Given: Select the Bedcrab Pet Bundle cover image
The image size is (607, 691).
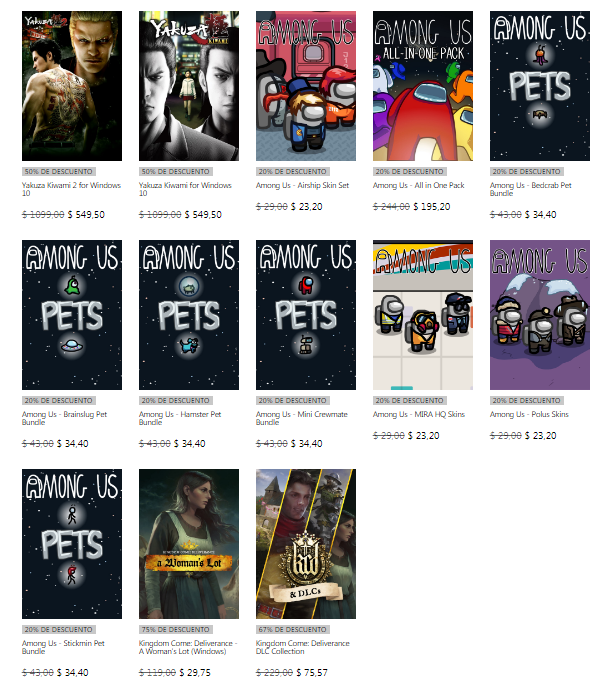Looking at the screenshot, I should (x=540, y=86).
